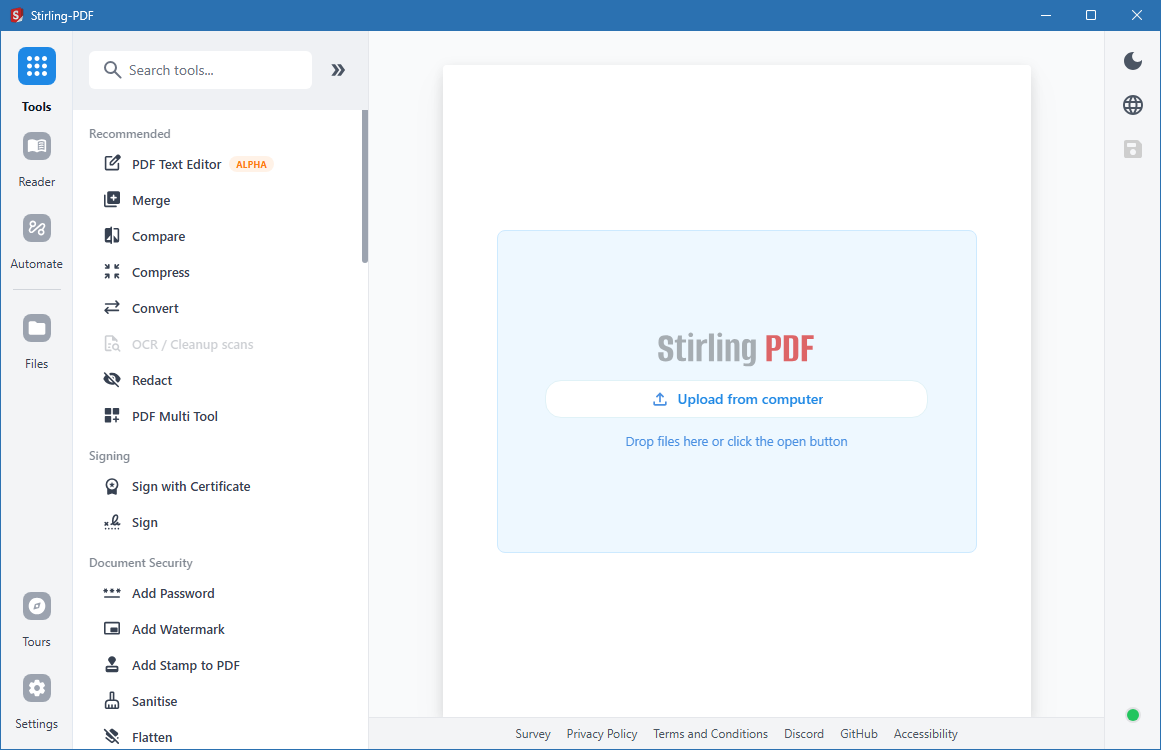Select the Compare tool
1161x750 pixels.
[157, 236]
